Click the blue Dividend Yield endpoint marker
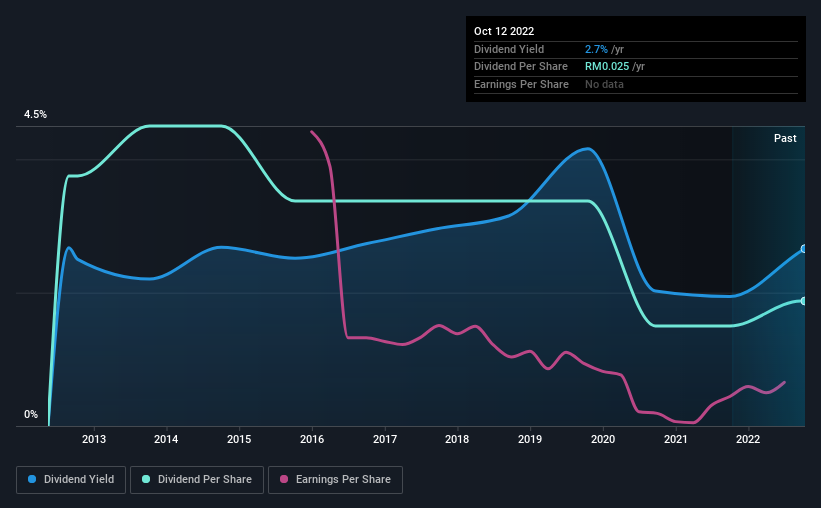Screen dimensions: 821x508 [804, 249]
